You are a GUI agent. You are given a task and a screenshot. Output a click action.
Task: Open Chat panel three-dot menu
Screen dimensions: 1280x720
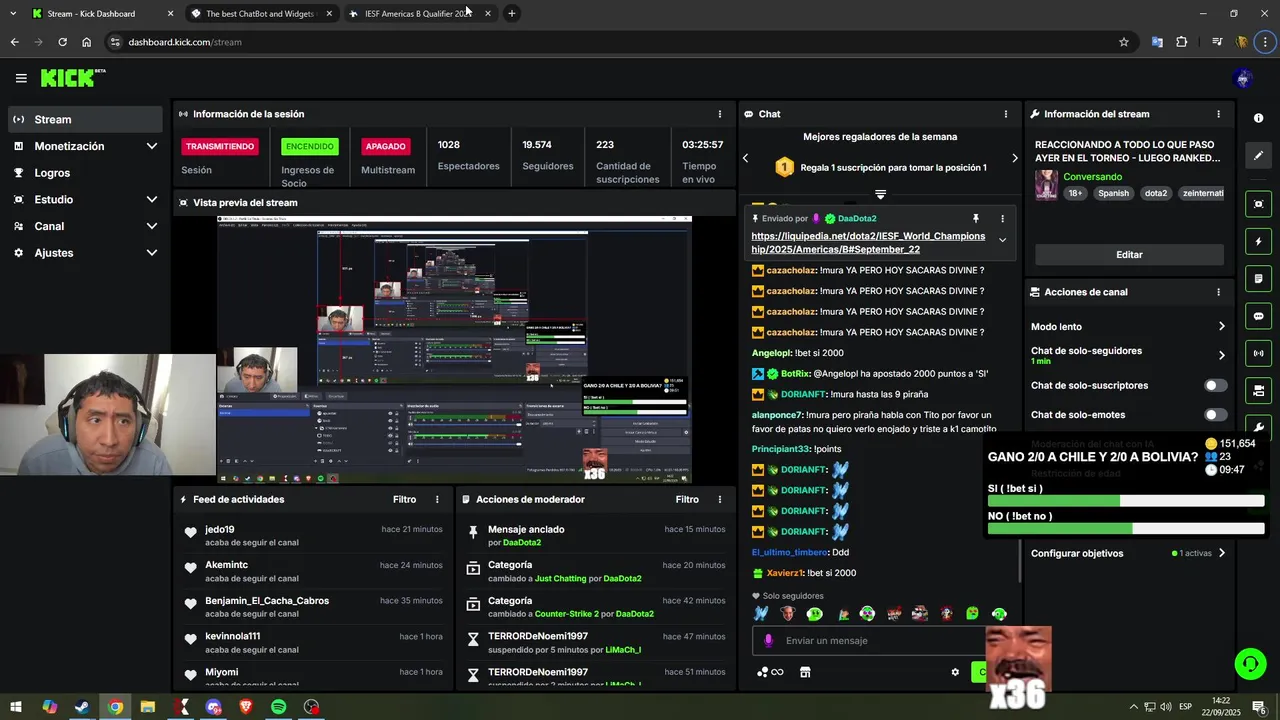tap(1006, 114)
